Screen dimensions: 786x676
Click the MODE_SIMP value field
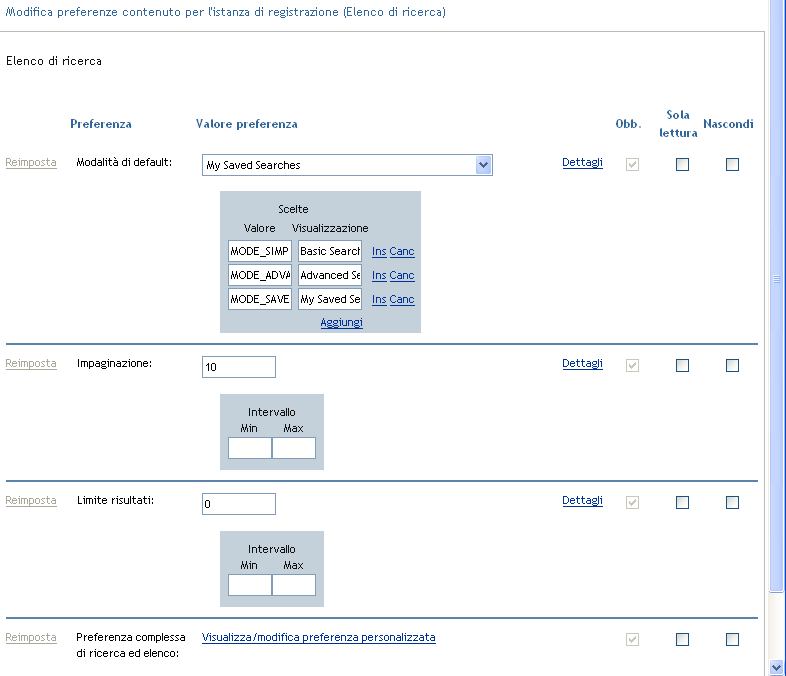260,251
